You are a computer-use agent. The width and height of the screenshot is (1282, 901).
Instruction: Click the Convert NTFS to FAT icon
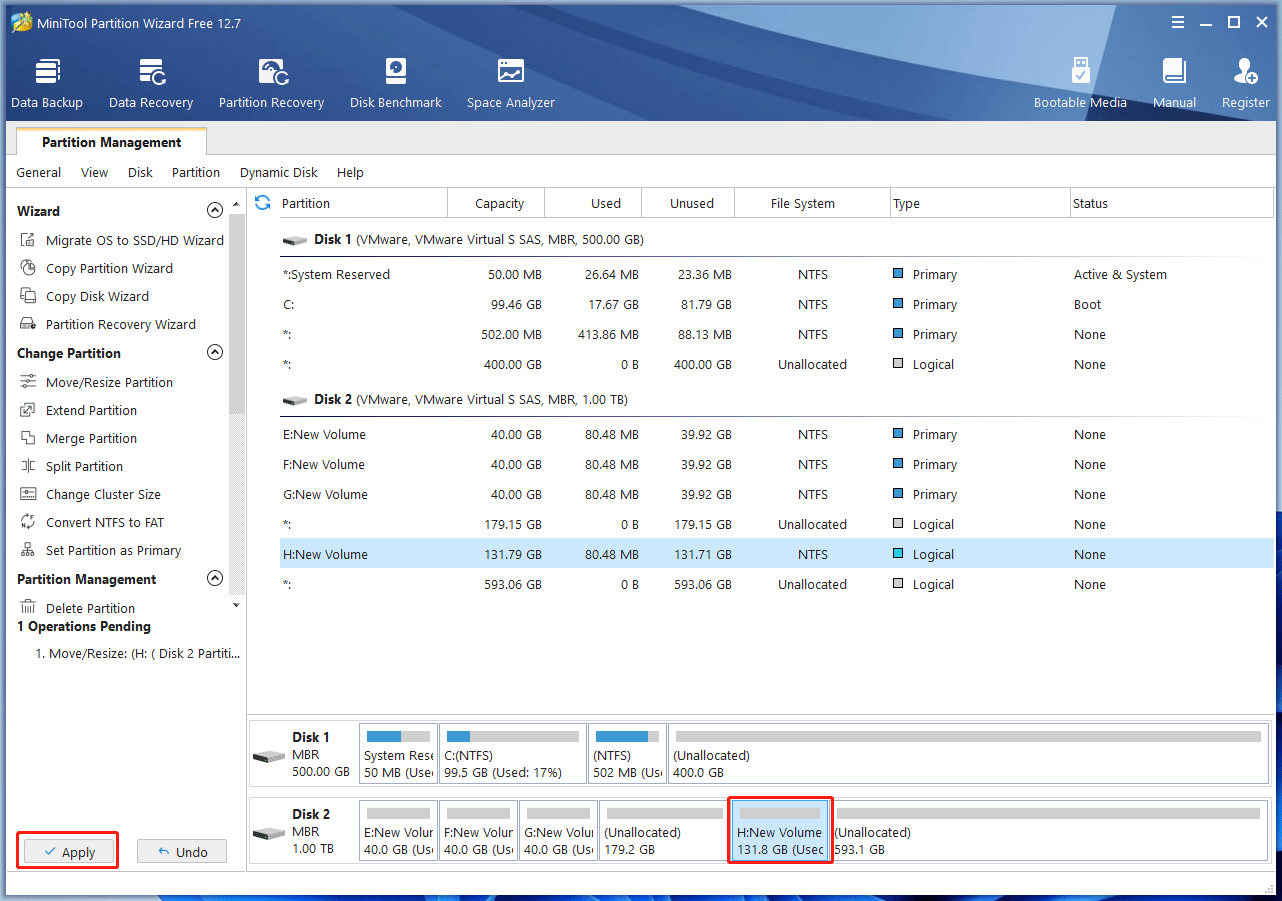[28, 522]
